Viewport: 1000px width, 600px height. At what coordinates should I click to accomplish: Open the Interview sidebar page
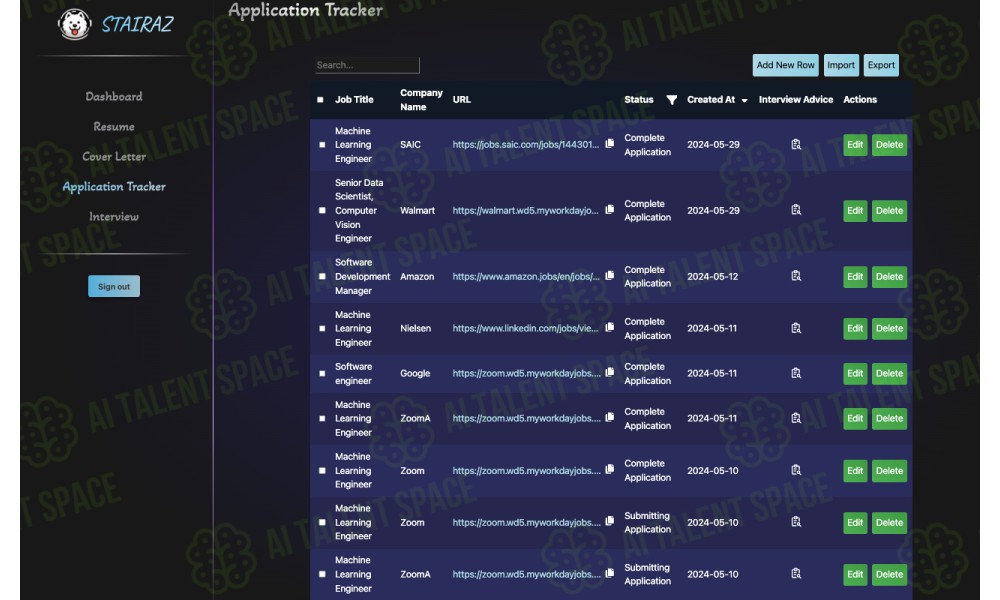tap(114, 216)
